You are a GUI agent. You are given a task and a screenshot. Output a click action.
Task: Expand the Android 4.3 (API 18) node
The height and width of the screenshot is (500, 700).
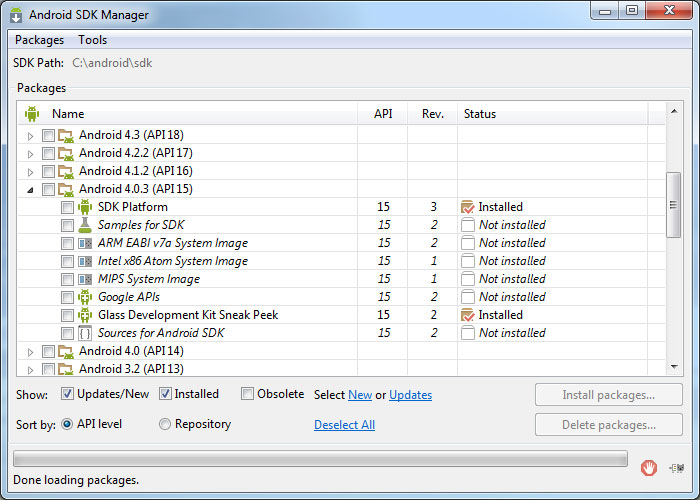[x=30, y=136]
